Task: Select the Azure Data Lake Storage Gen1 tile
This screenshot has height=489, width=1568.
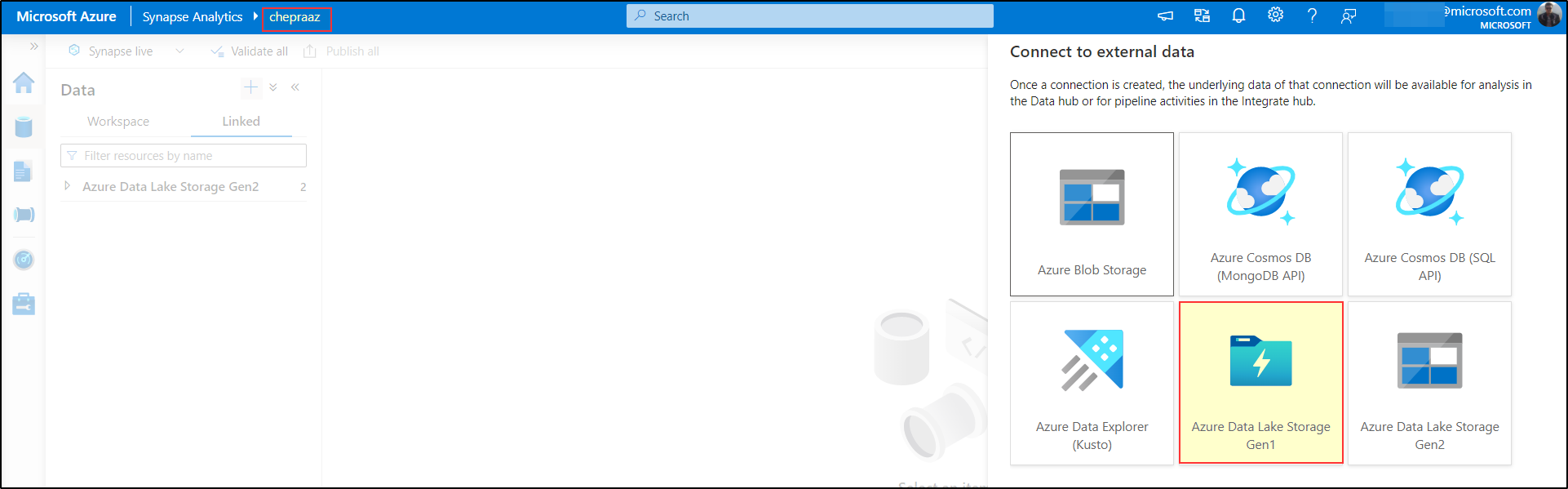Action: tap(1260, 383)
